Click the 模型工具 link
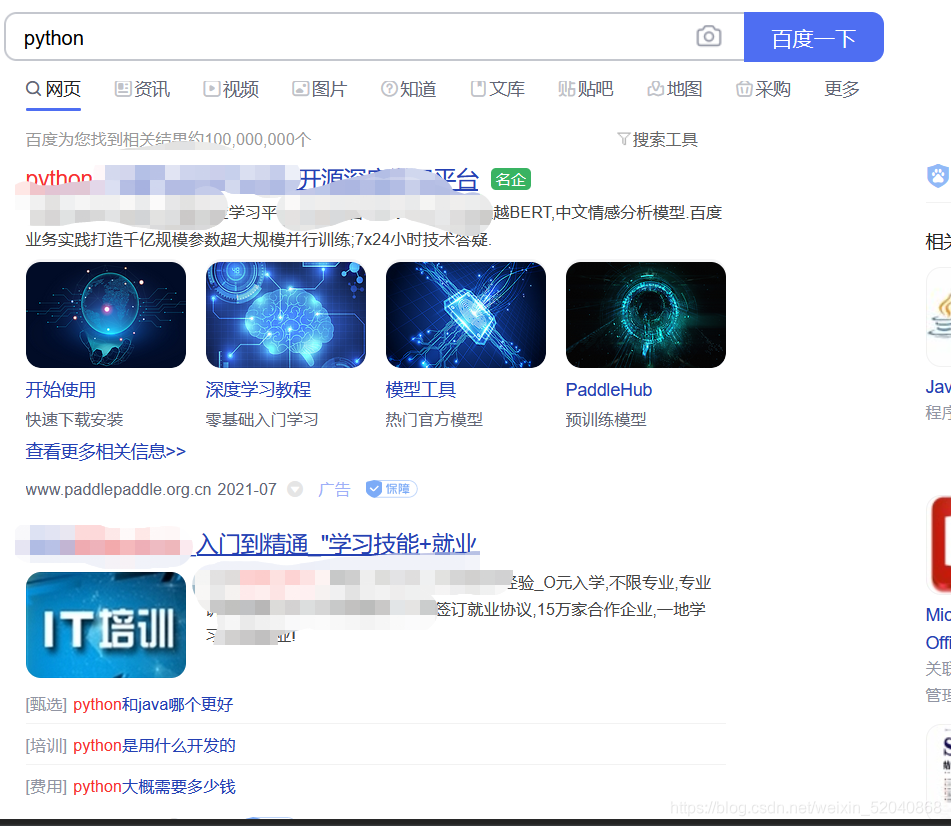Viewport: 951px width, 826px height. point(421,390)
